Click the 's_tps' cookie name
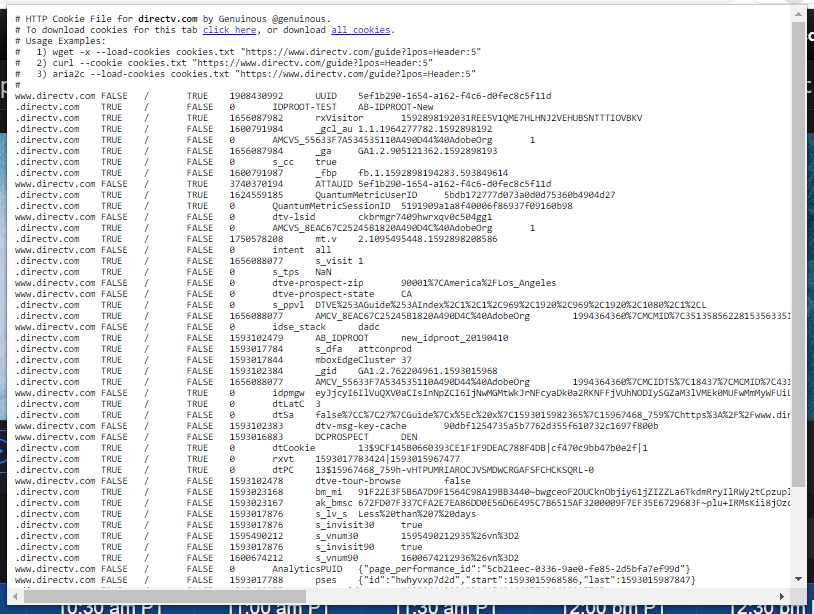814x614 pixels. [286, 272]
